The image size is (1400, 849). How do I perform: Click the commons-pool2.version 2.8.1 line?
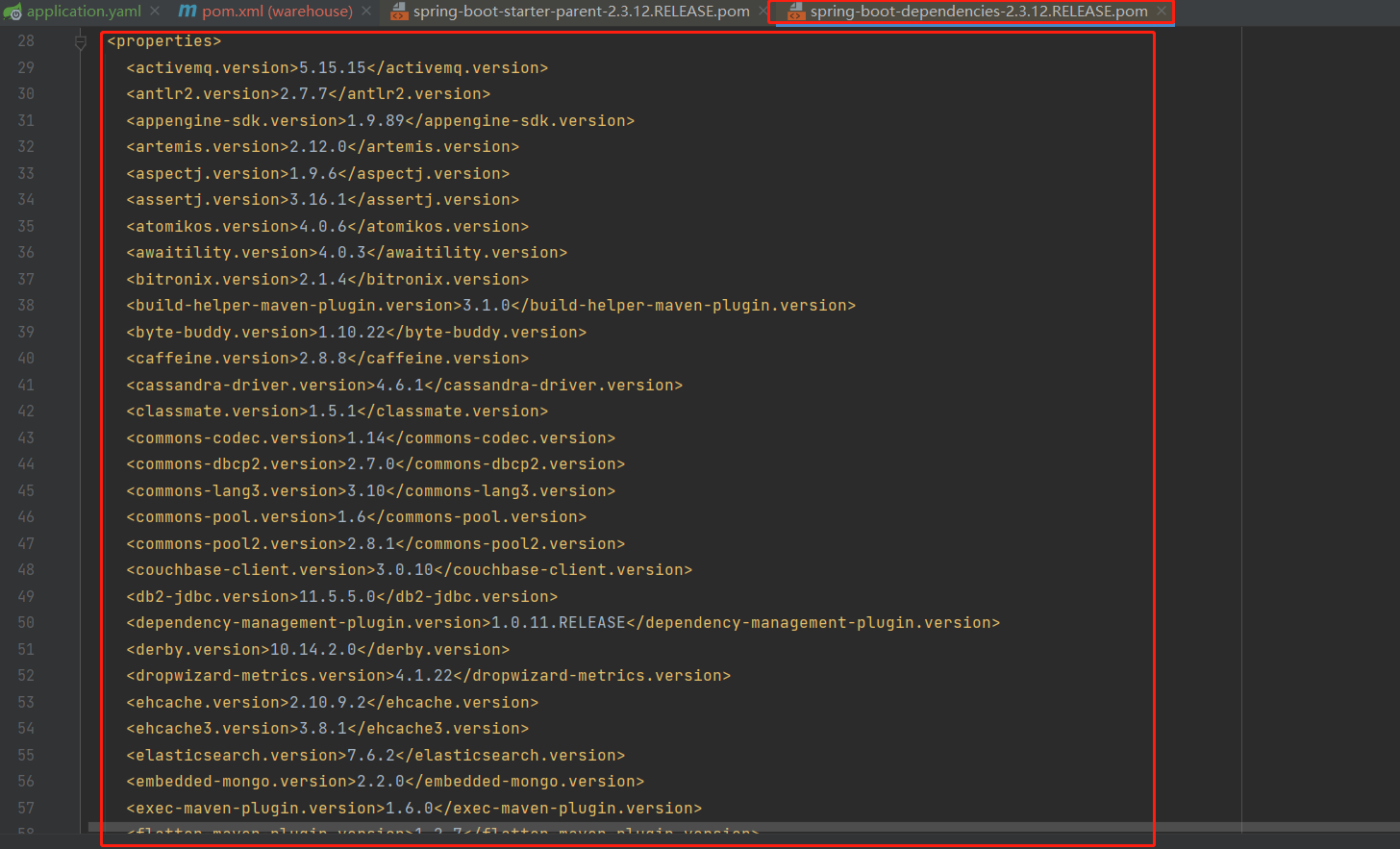(x=376, y=544)
